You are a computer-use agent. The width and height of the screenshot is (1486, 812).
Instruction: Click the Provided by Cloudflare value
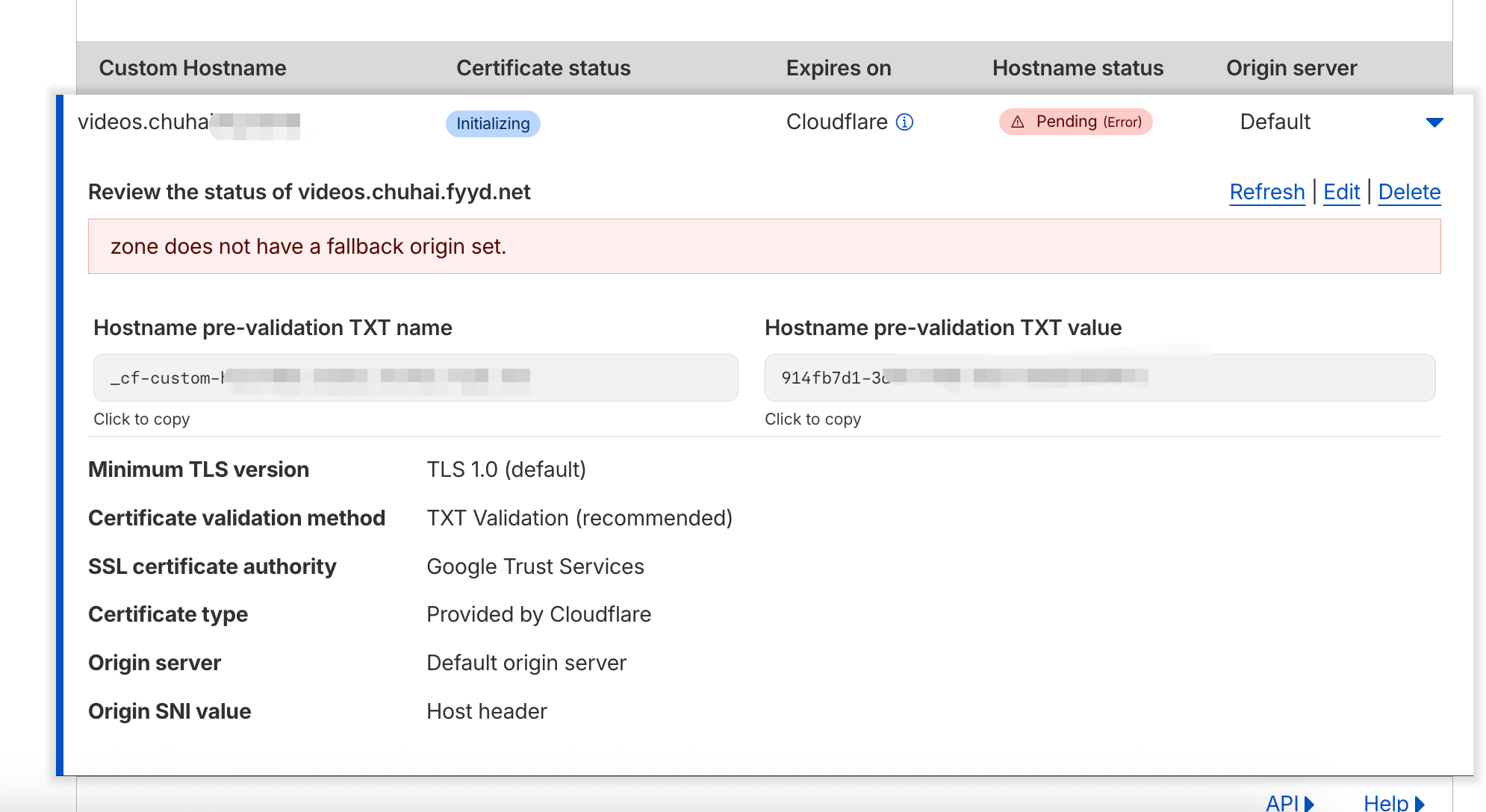pos(539,614)
